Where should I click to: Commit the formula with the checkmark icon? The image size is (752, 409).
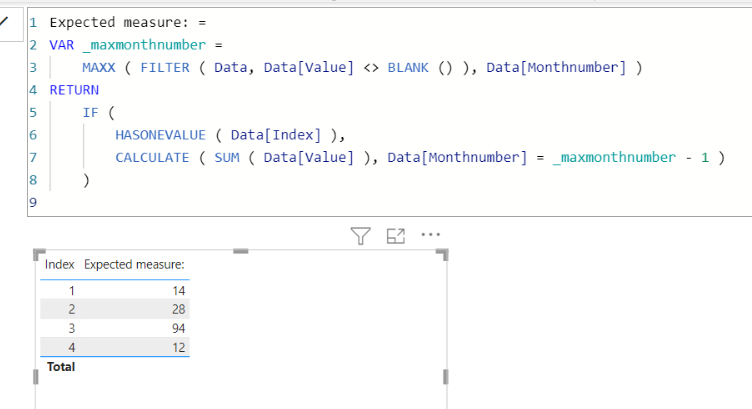4,22
